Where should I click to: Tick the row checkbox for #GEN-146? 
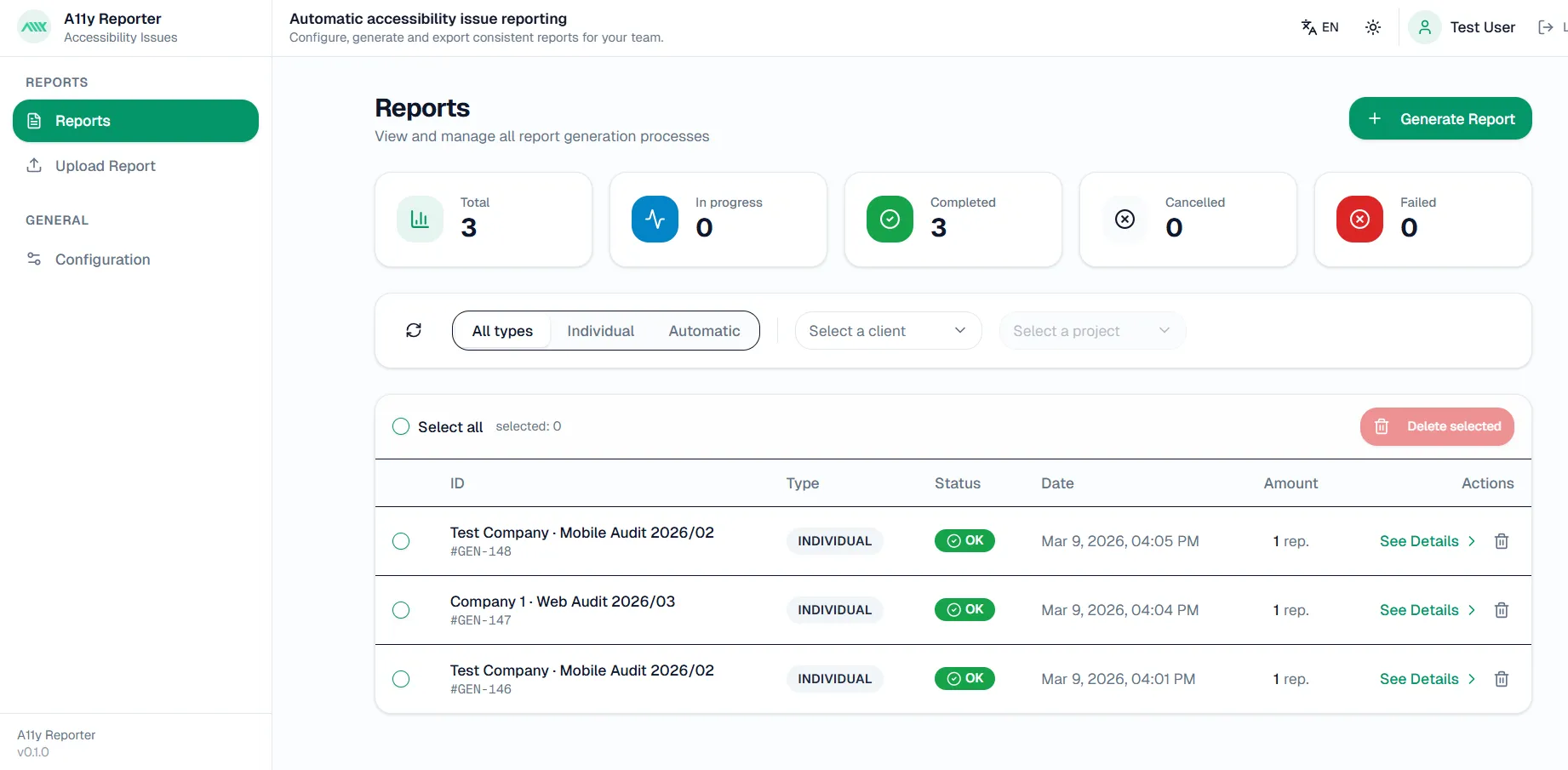click(401, 679)
